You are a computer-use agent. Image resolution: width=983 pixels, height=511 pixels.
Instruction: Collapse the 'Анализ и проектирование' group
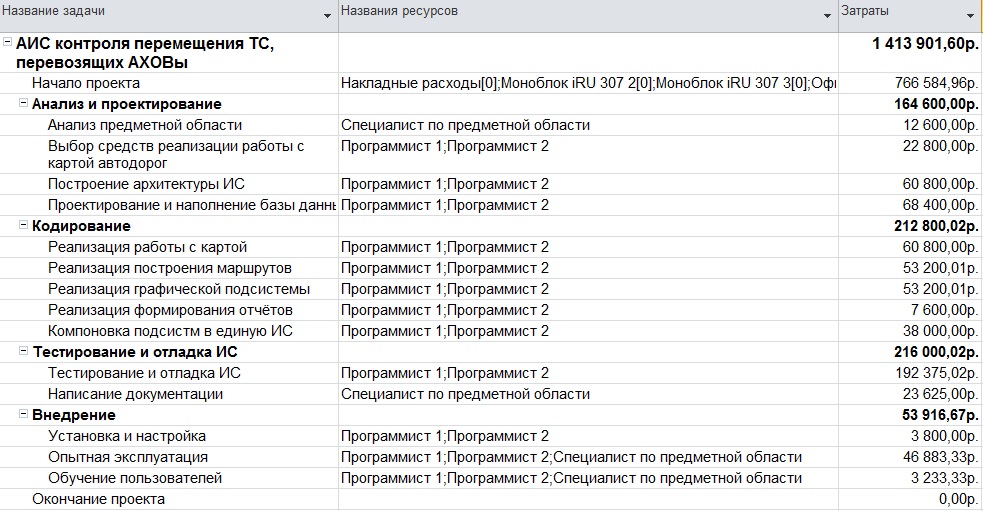pos(24,103)
